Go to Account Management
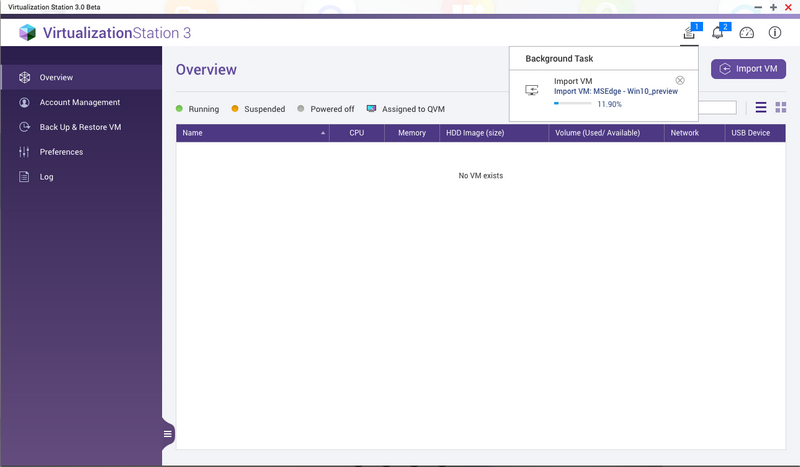 pos(79,102)
